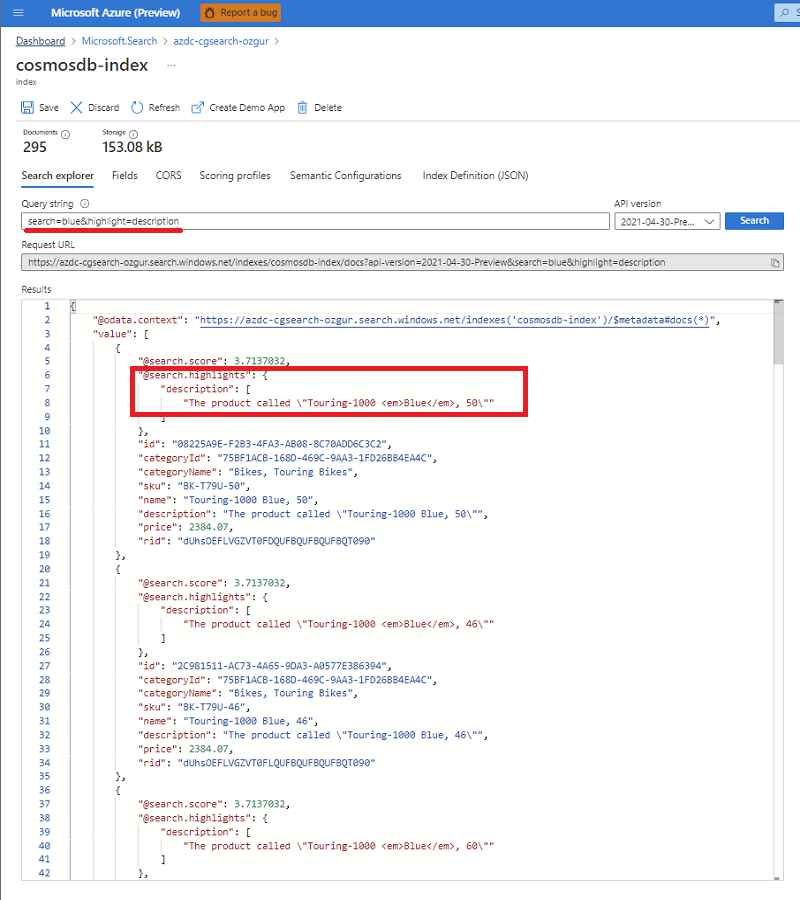This screenshot has width=800, height=900.
Task: Select the Semantic Configurations tab
Action: [x=345, y=175]
